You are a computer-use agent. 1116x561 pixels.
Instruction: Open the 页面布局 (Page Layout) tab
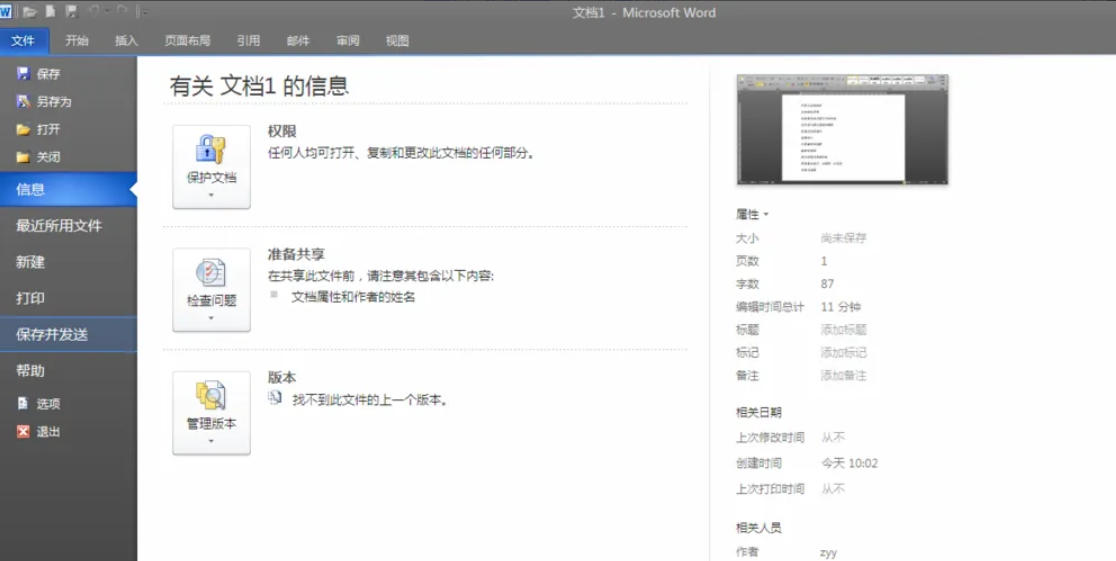pyautogui.click(x=187, y=41)
